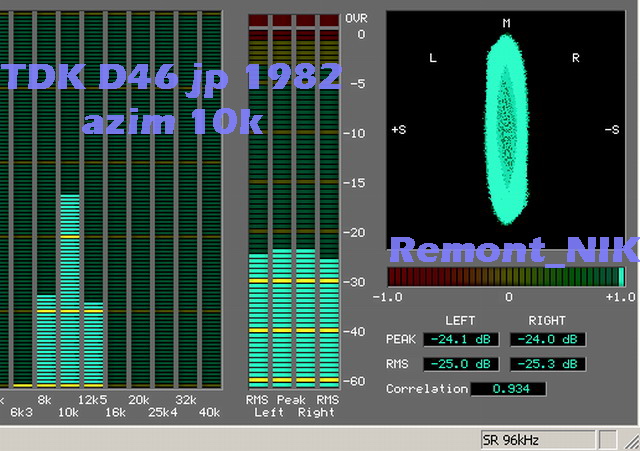Click the M label atop the vectorscope

(x=507, y=23)
